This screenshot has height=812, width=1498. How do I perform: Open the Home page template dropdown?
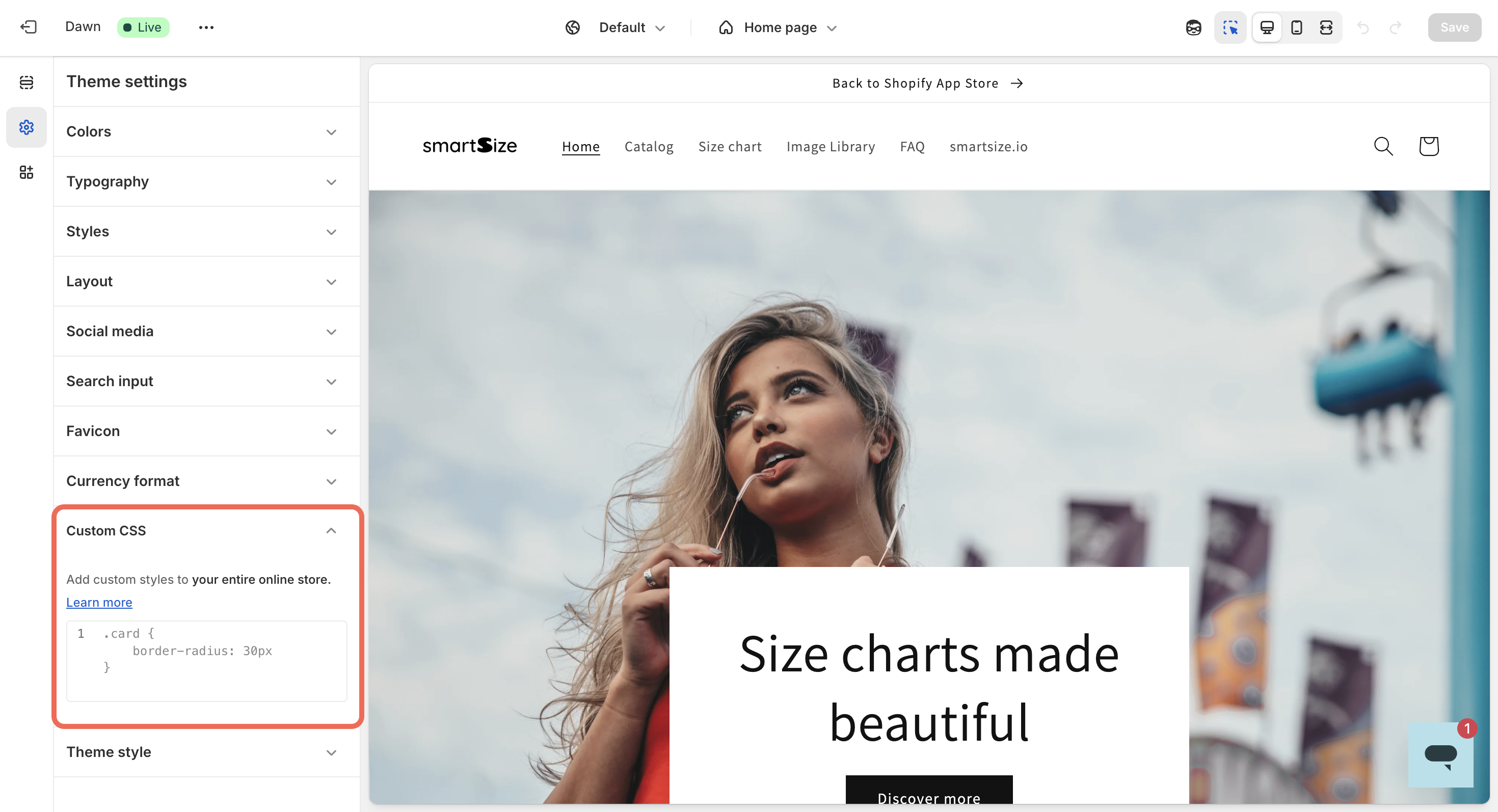pos(790,28)
